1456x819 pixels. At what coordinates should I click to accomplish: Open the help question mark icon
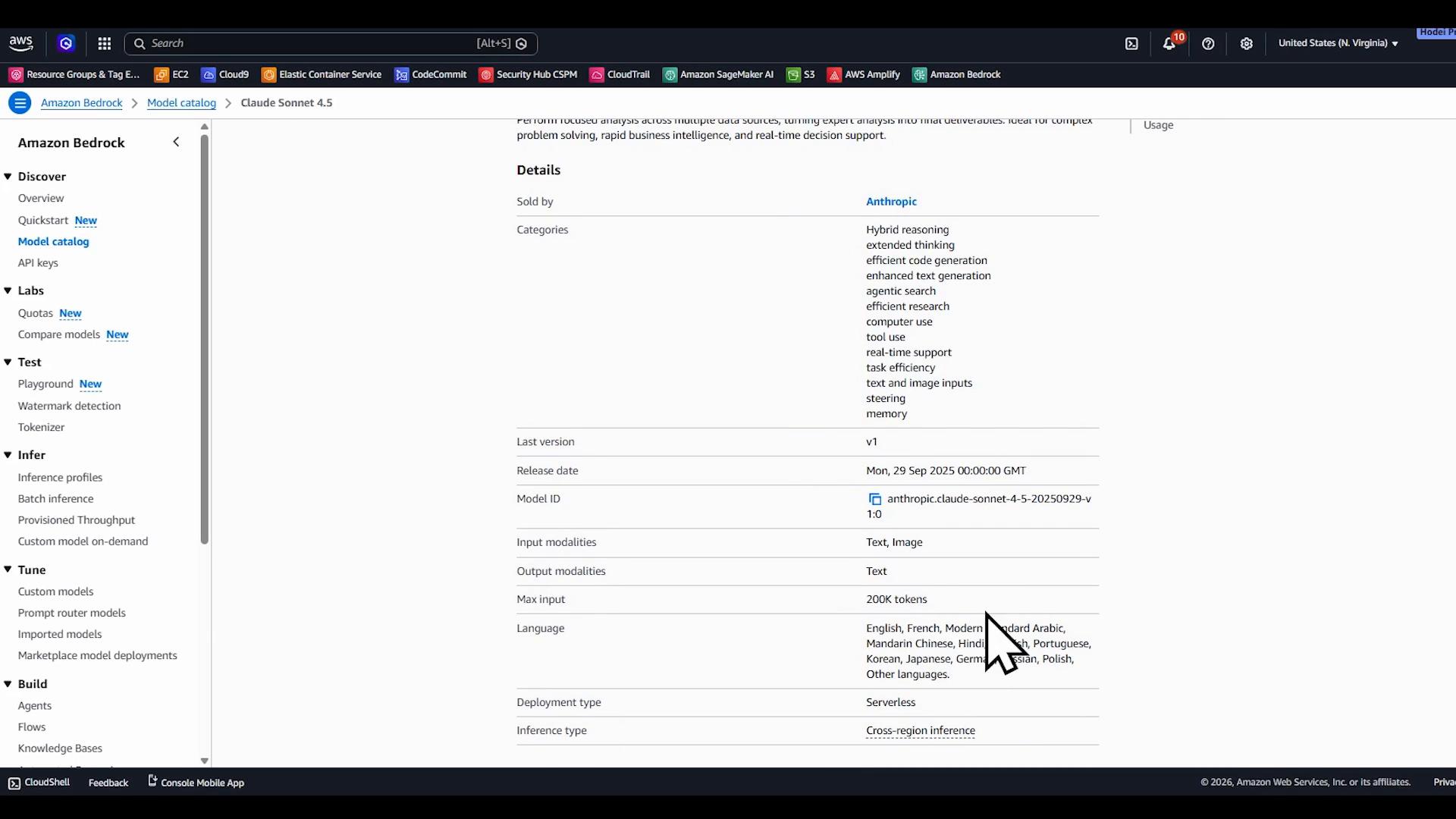tap(1208, 44)
